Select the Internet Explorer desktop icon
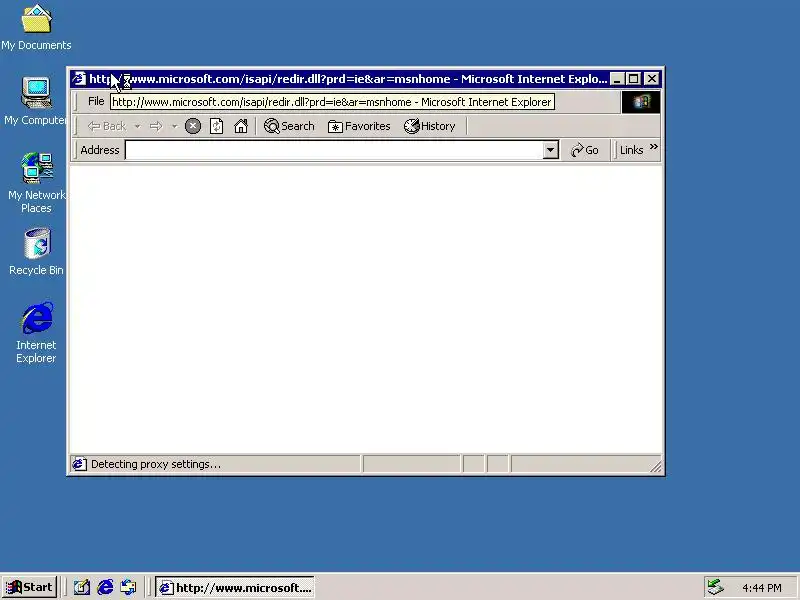Viewport: 800px width, 600px height. [36, 333]
